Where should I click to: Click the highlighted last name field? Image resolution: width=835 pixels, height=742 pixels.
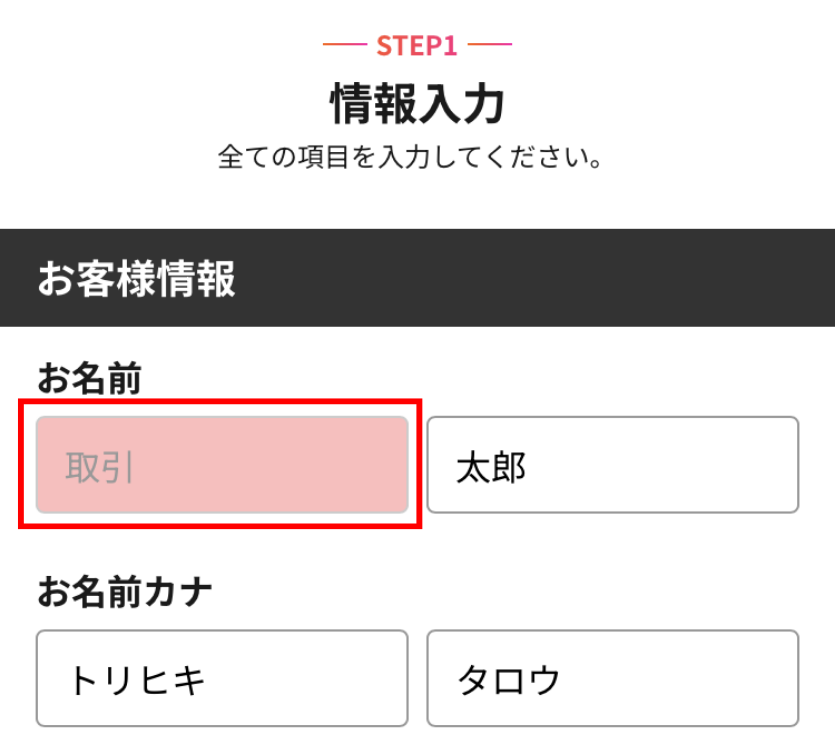point(222,465)
